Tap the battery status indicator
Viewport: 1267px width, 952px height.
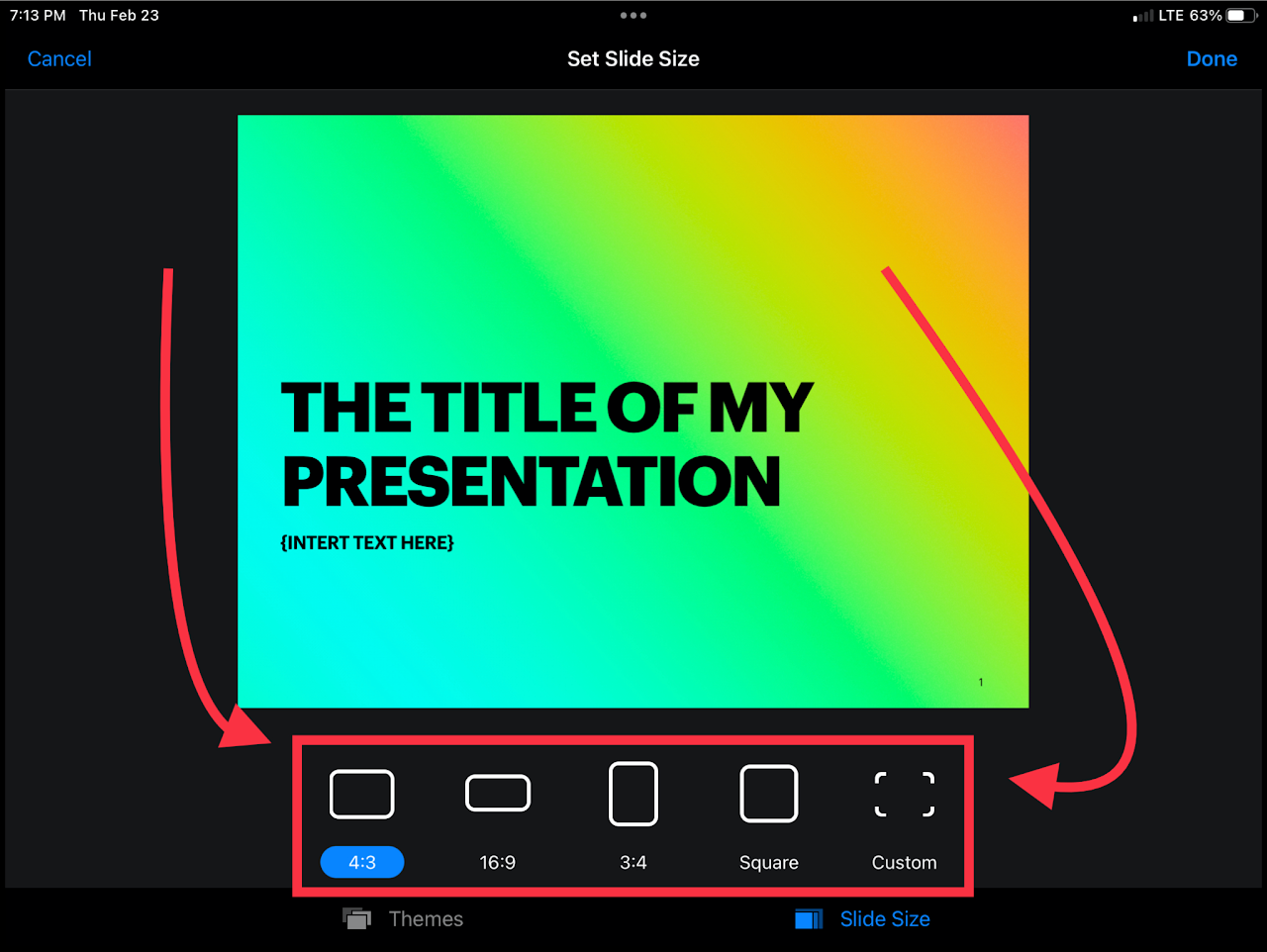coord(1241,16)
